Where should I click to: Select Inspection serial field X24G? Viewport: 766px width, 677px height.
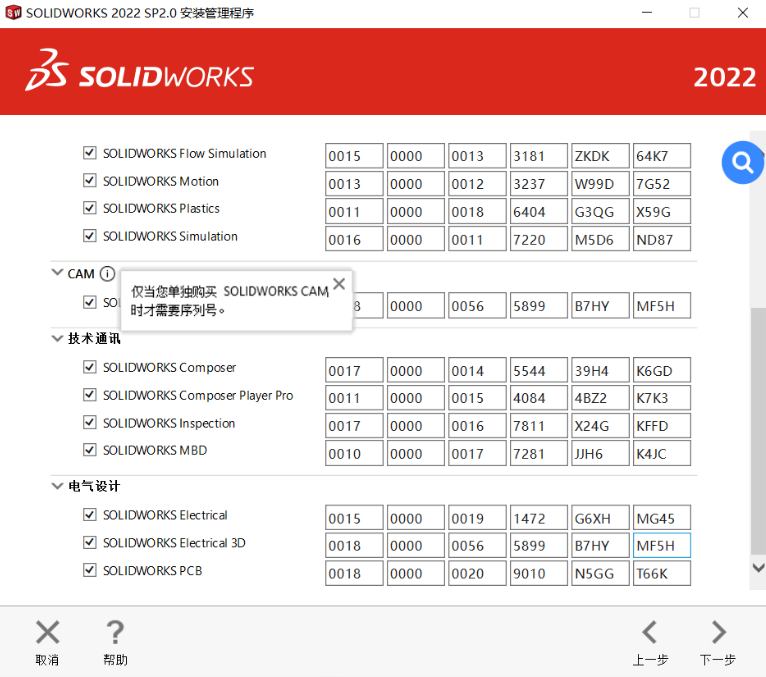(600, 426)
